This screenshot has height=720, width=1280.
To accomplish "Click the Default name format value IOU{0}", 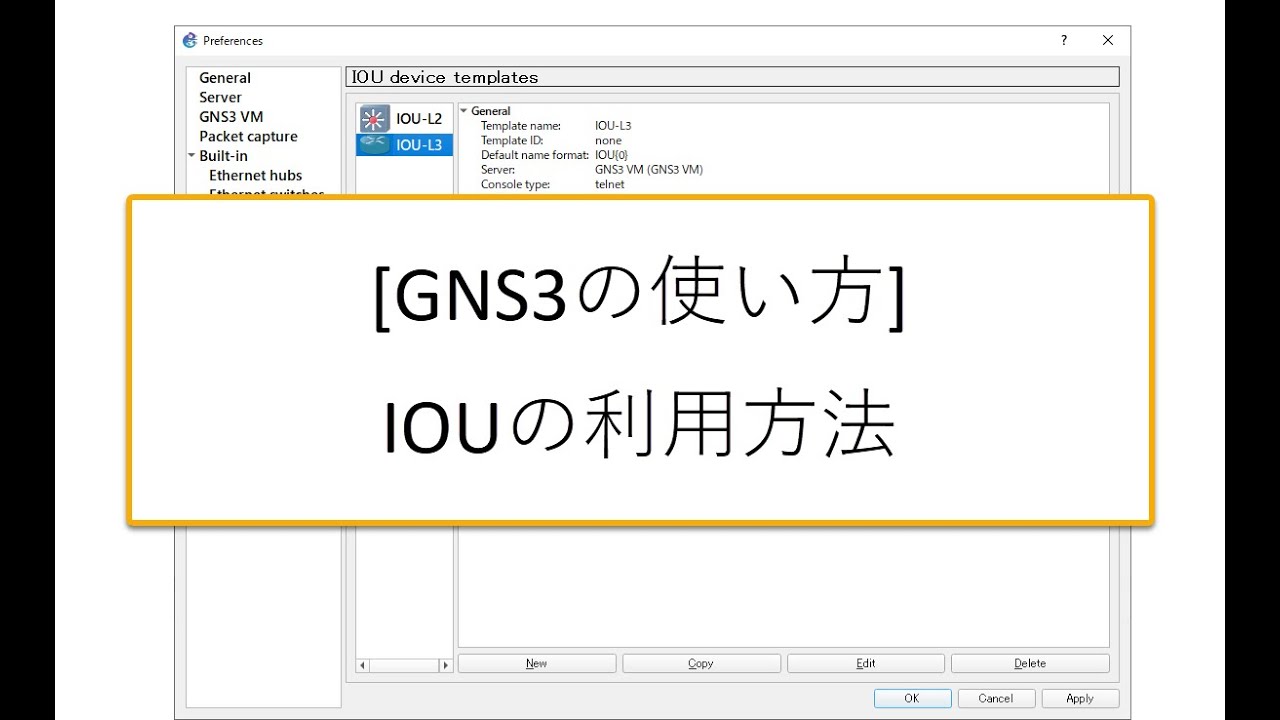I will [611, 155].
